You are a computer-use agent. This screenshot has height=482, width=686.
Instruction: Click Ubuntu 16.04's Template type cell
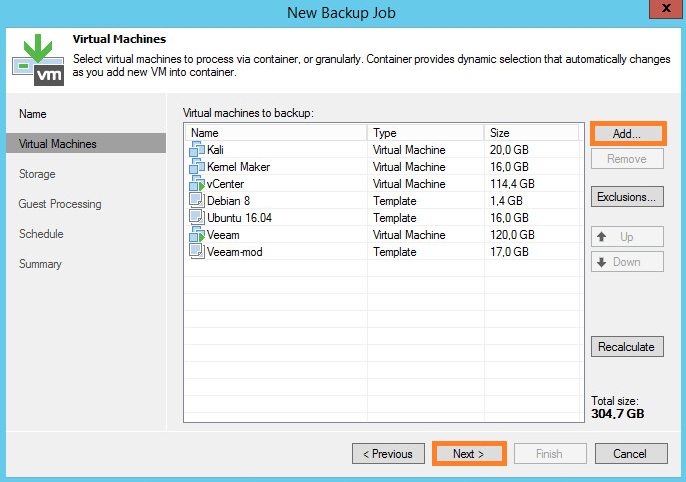pyautogui.click(x=395, y=218)
